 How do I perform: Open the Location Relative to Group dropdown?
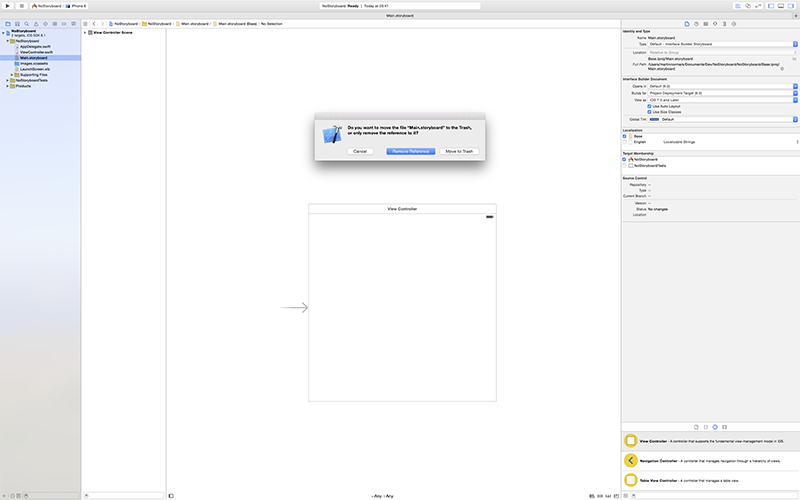722,53
